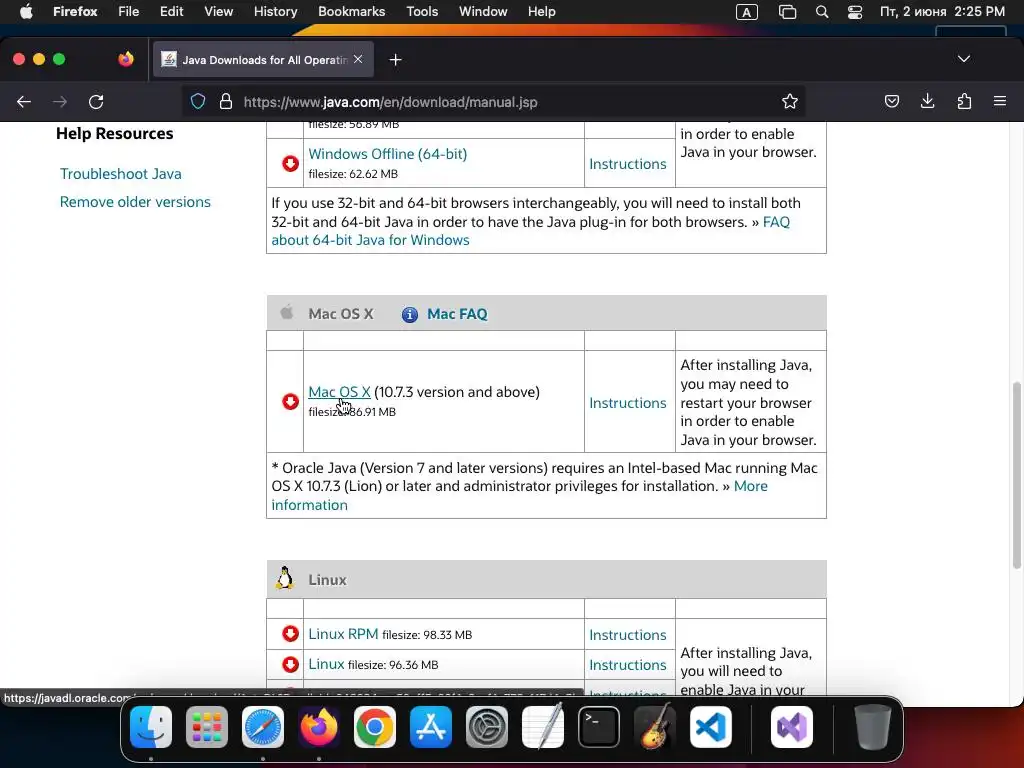This screenshot has width=1024, height=768.
Task: Open a new tab with plus button
Action: click(x=395, y=60)
